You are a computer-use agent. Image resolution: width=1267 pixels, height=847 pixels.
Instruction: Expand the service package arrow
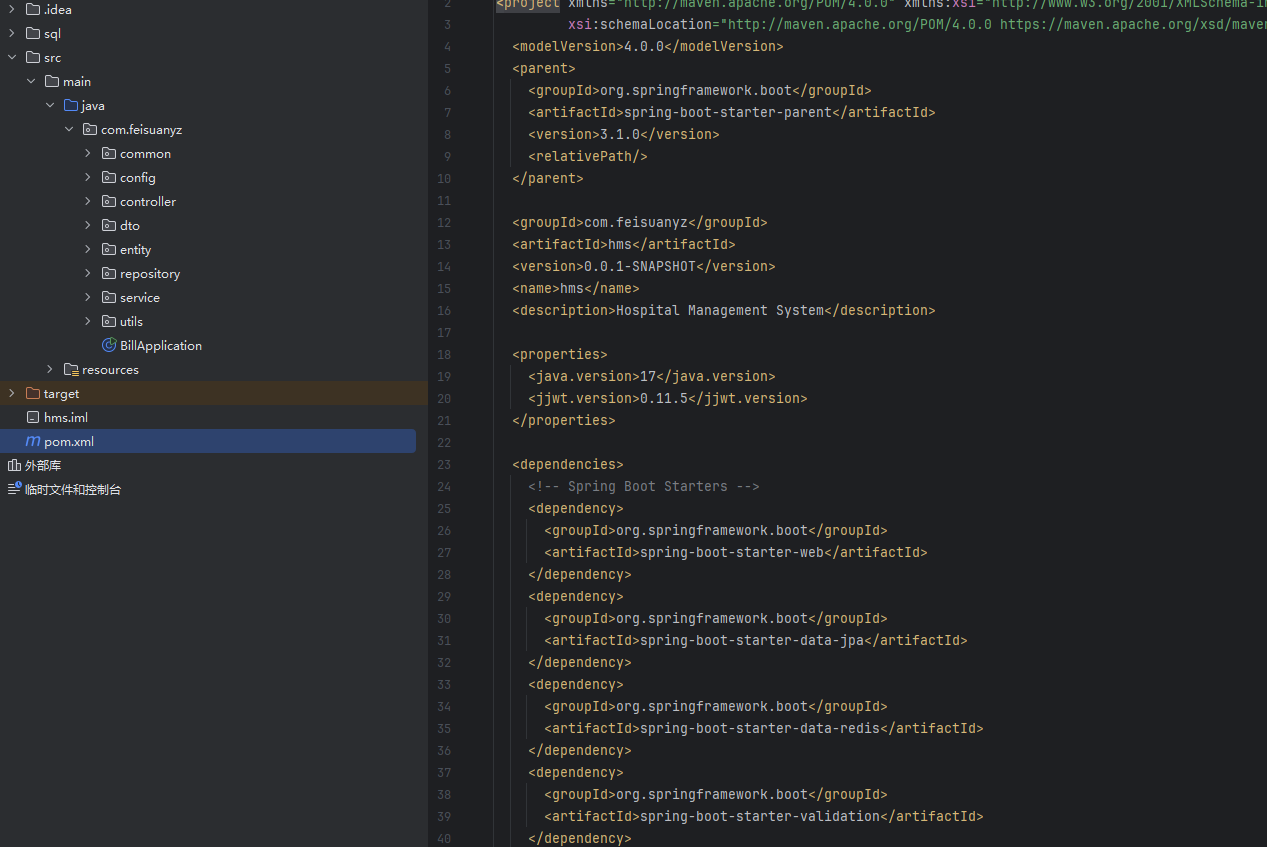pyautogui.click(x=88, y=297)
